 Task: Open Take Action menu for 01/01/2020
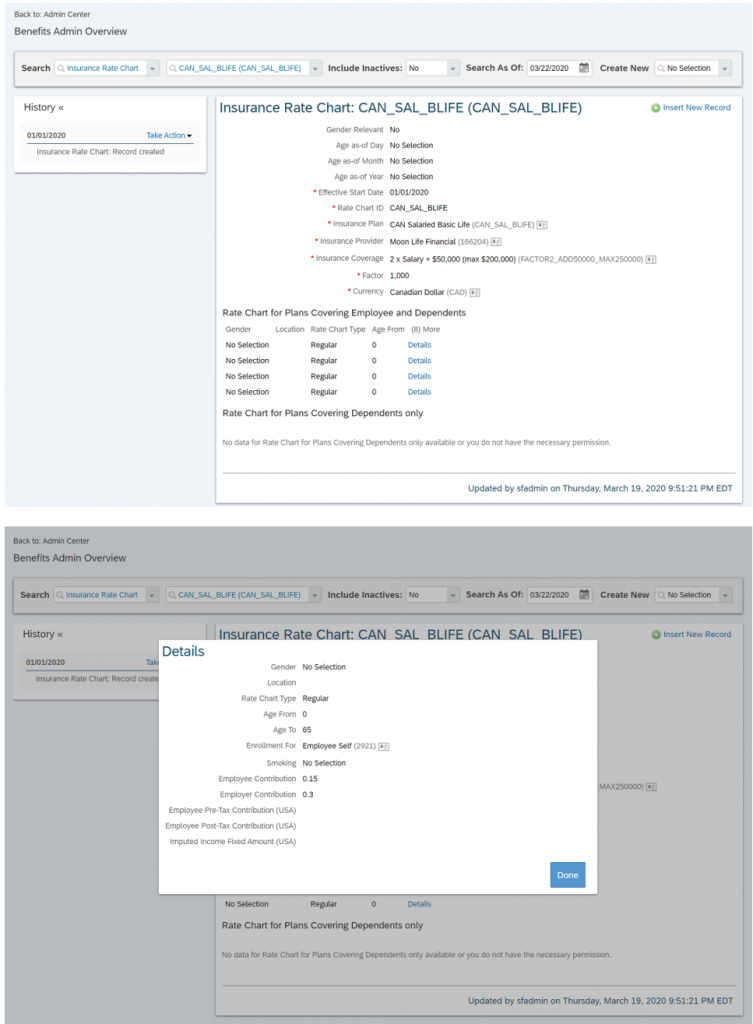[168, 135]
